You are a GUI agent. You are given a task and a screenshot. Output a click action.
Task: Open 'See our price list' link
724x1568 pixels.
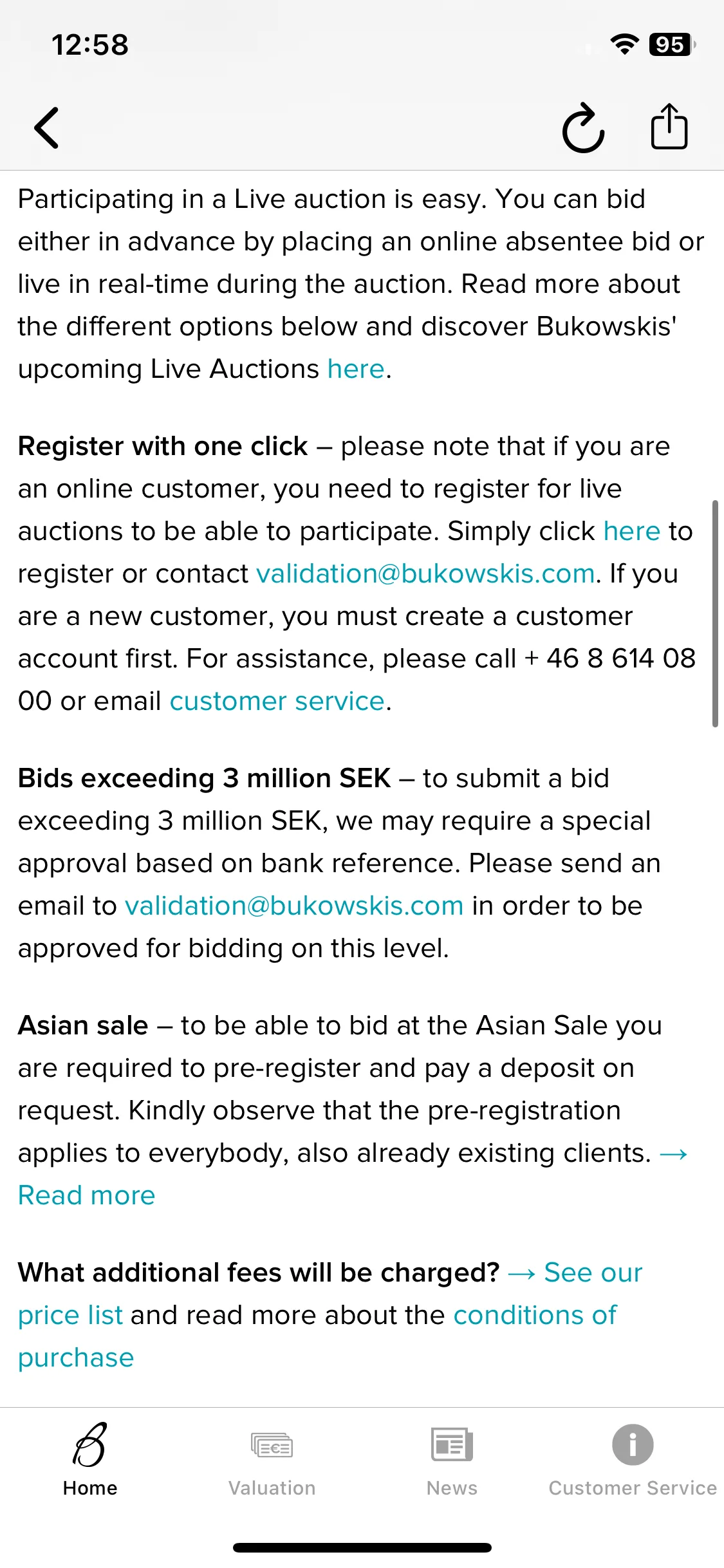pyautogui.click(x=330, y=1294)
